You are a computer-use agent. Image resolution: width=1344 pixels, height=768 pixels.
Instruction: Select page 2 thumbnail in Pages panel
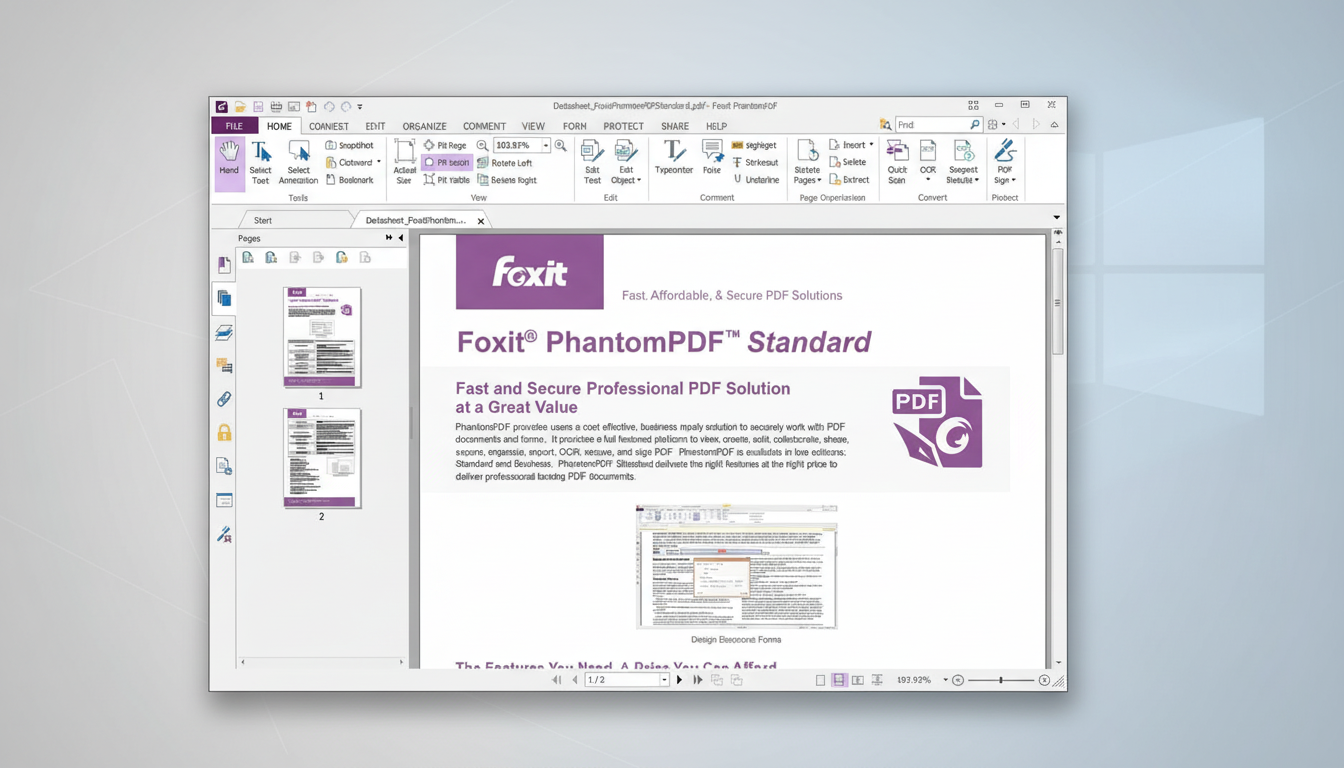tap(321, 458)
